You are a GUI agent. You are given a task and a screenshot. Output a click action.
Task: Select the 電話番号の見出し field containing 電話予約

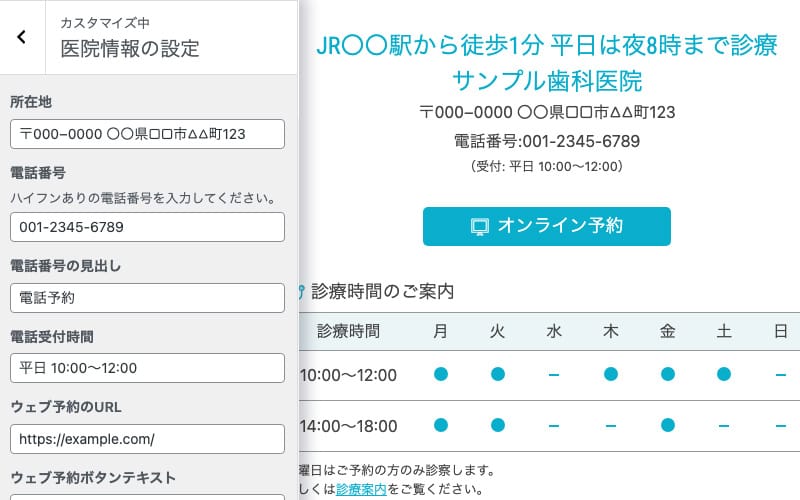click(147, 297)
